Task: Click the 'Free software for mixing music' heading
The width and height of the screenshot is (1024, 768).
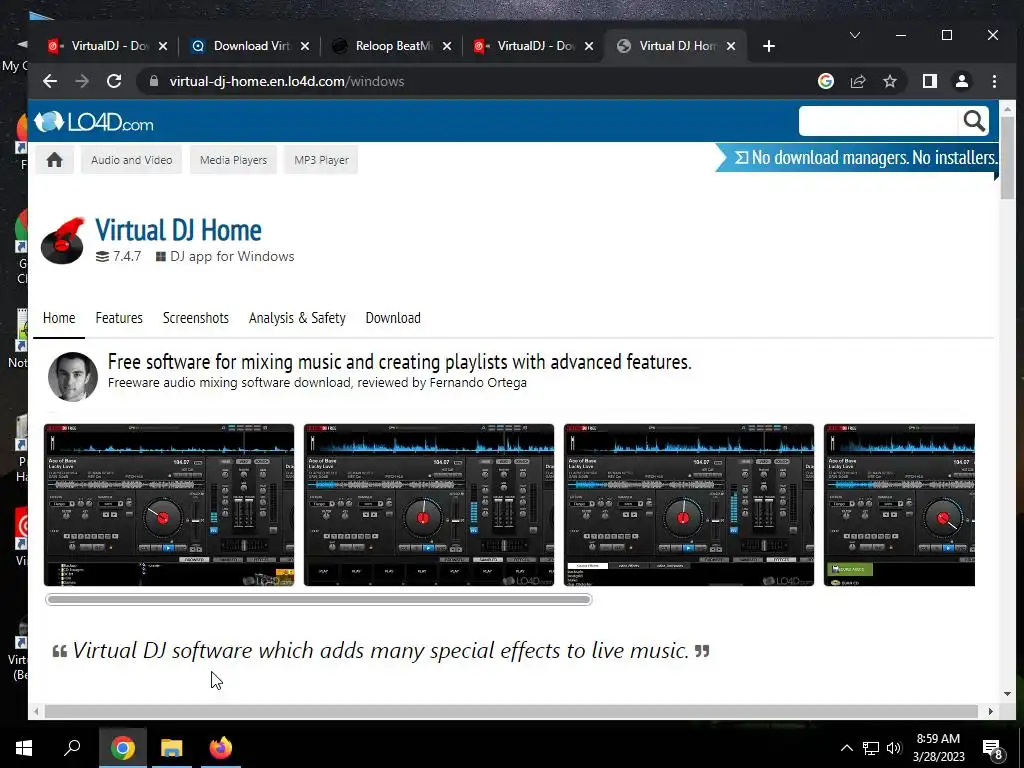Action: coord(399,361)
